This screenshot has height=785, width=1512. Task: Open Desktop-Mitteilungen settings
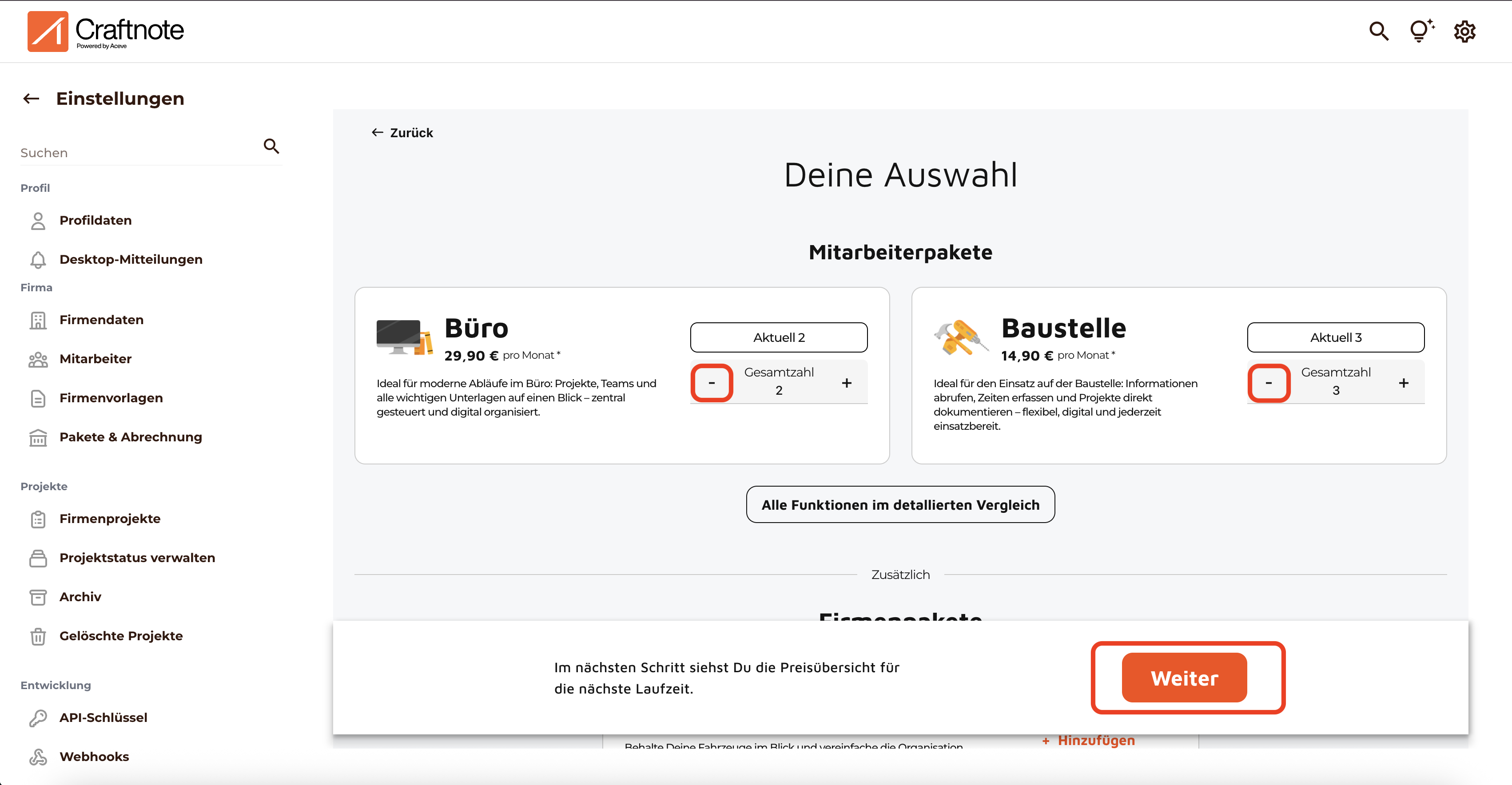click(x=131, y=259)
